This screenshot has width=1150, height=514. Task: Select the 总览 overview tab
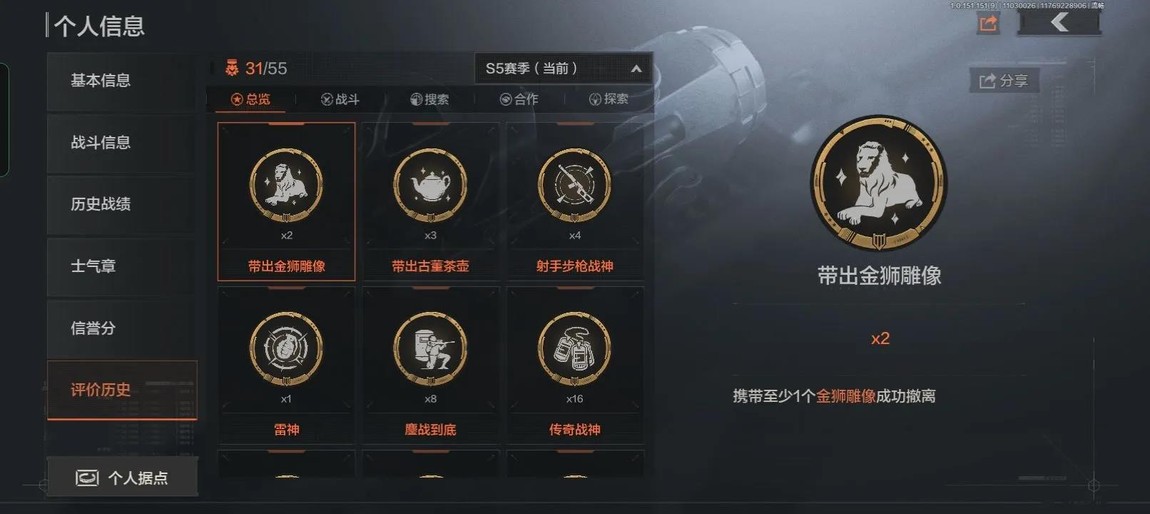[x=251, y=100]
